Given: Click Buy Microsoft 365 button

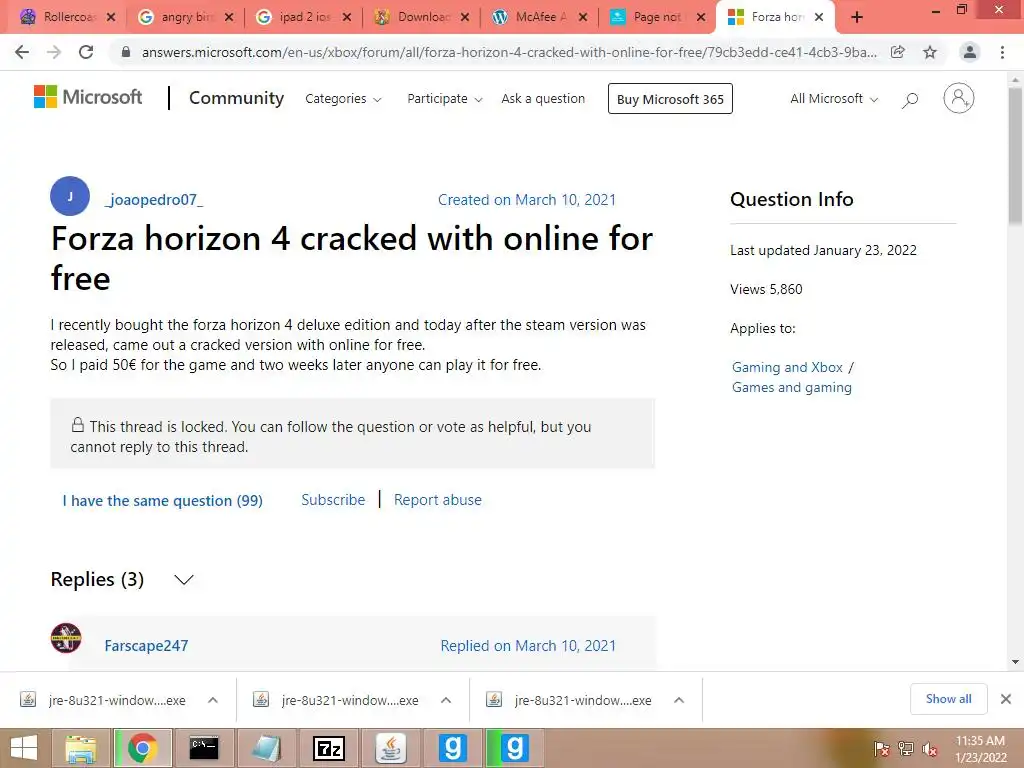Looking at the screenshot, I should pyautogui.click(x=670, y=99).
